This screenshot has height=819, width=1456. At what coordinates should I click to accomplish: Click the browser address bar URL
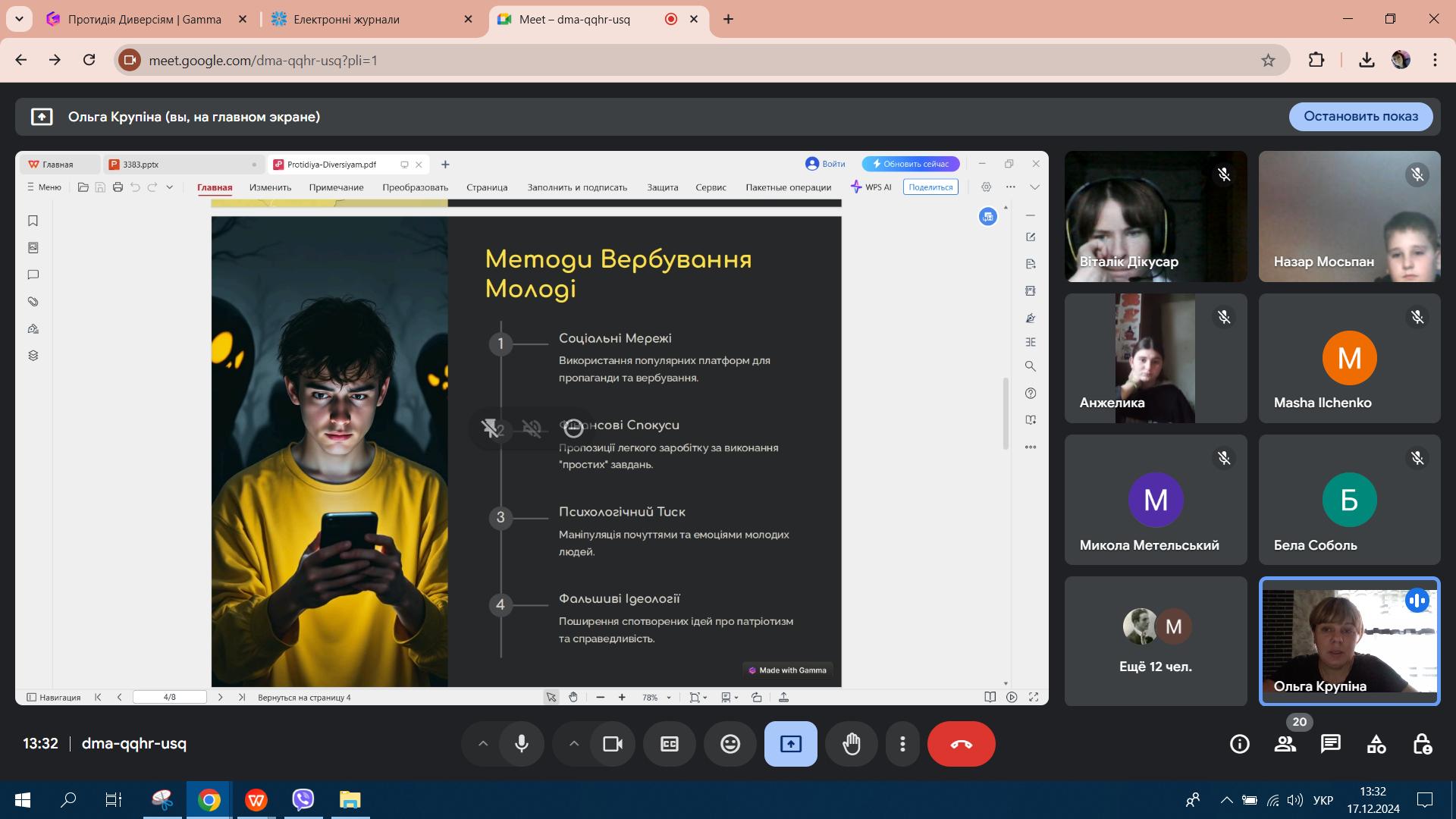[x=262, y=60]
